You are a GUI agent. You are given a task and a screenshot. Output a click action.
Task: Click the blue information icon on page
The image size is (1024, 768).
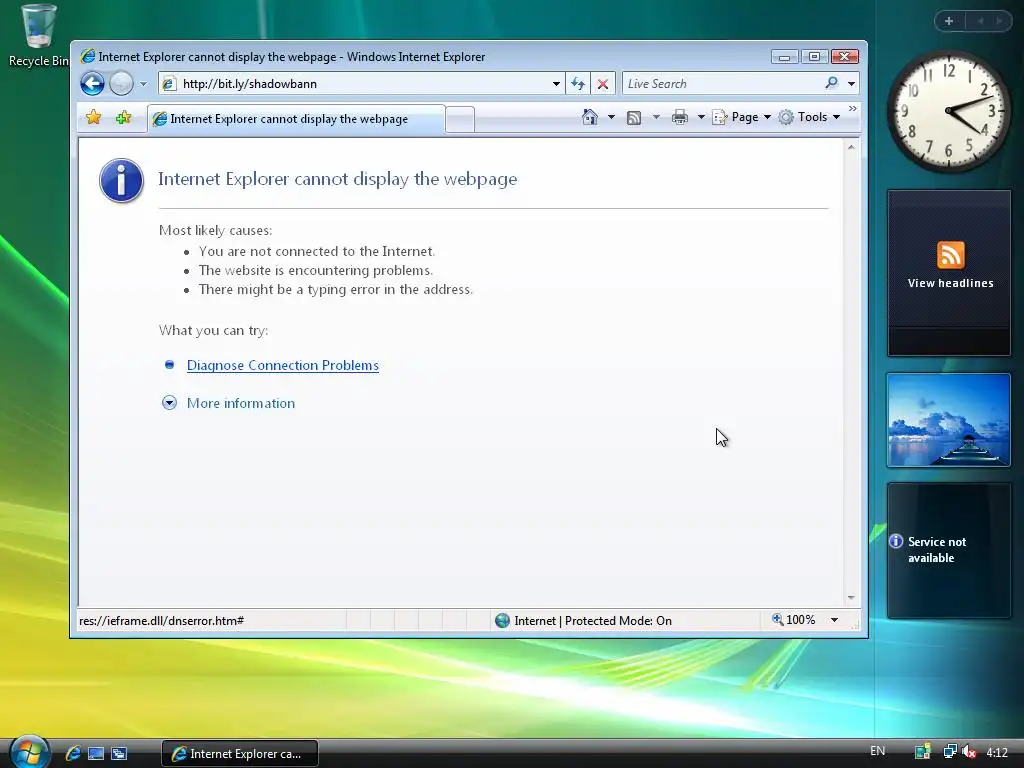pyautogui.click(x=121, y=180)
